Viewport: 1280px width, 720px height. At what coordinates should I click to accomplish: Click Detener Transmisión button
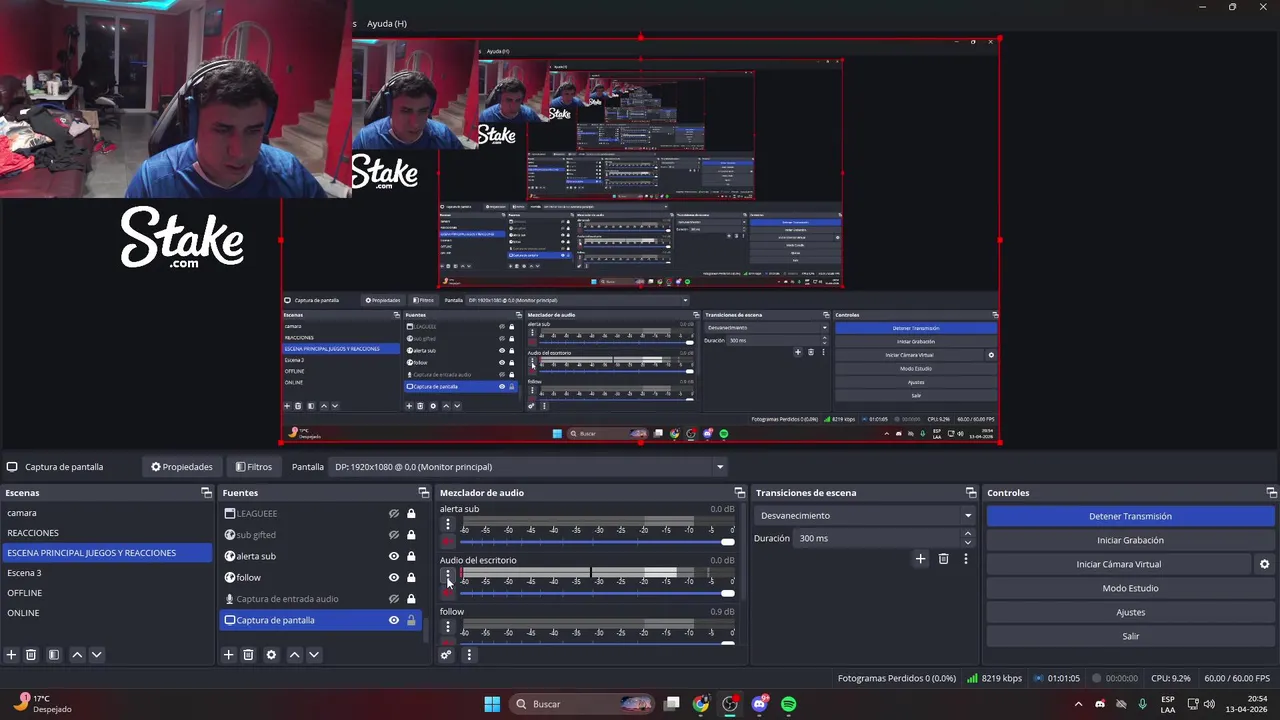click(x=1130, y=516)
